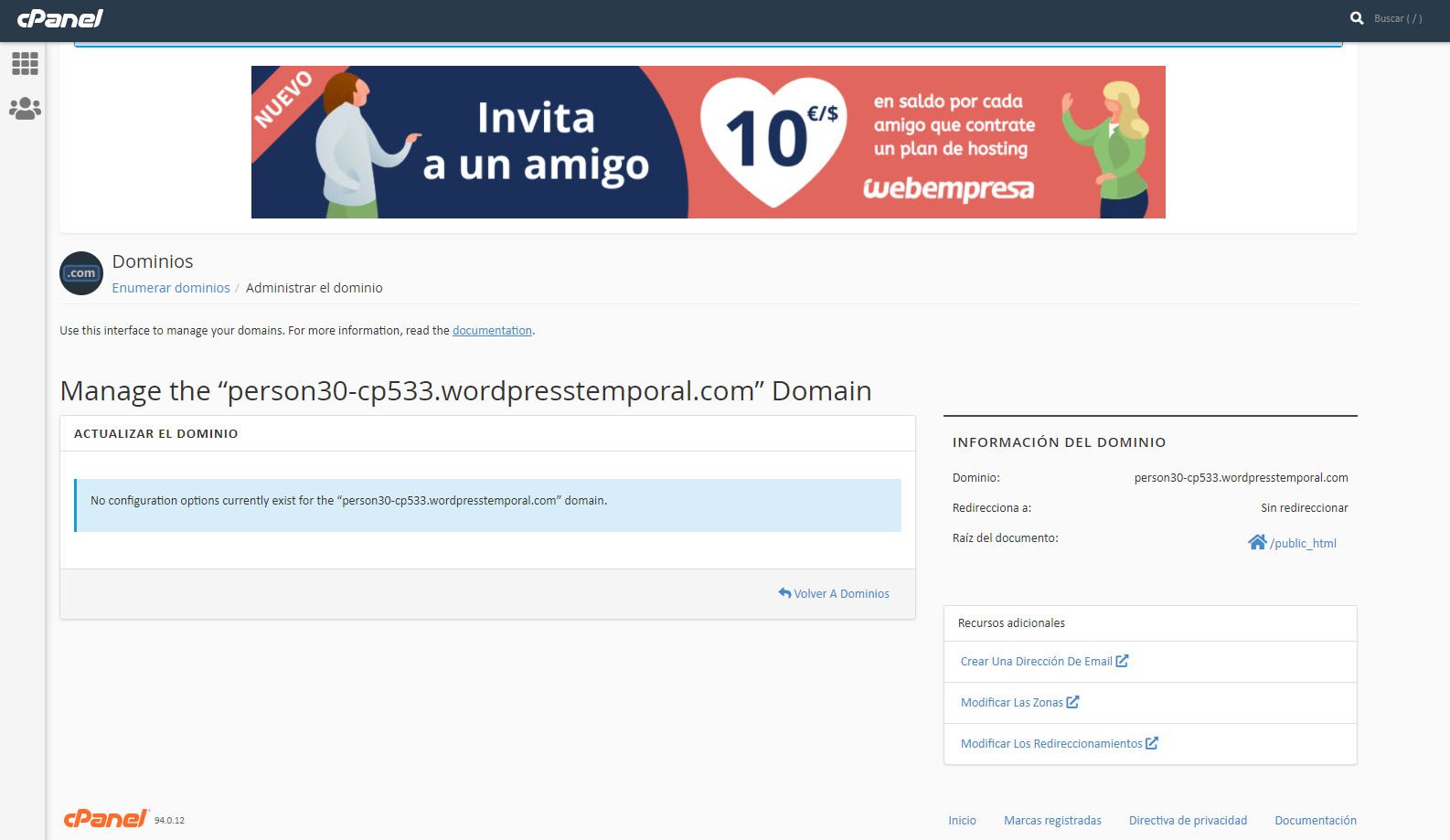Click the Dominios page title
The image size is (1450, 840).
[x=153, y=261]
